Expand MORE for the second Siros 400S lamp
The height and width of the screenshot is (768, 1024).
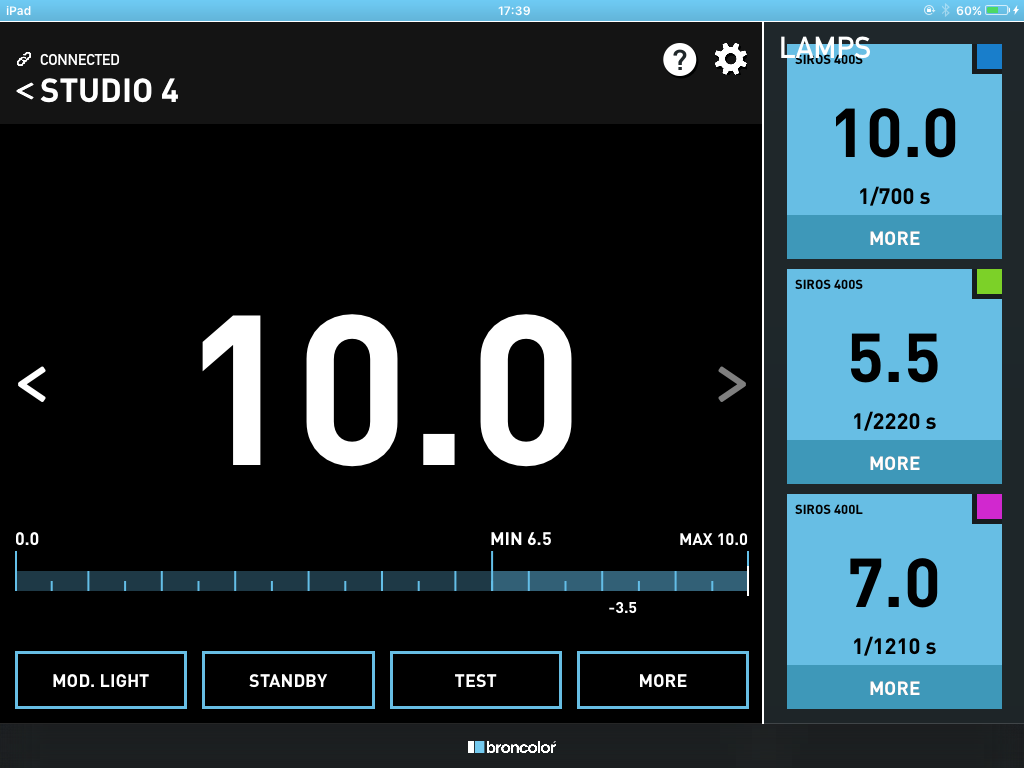tap(894, 463)
